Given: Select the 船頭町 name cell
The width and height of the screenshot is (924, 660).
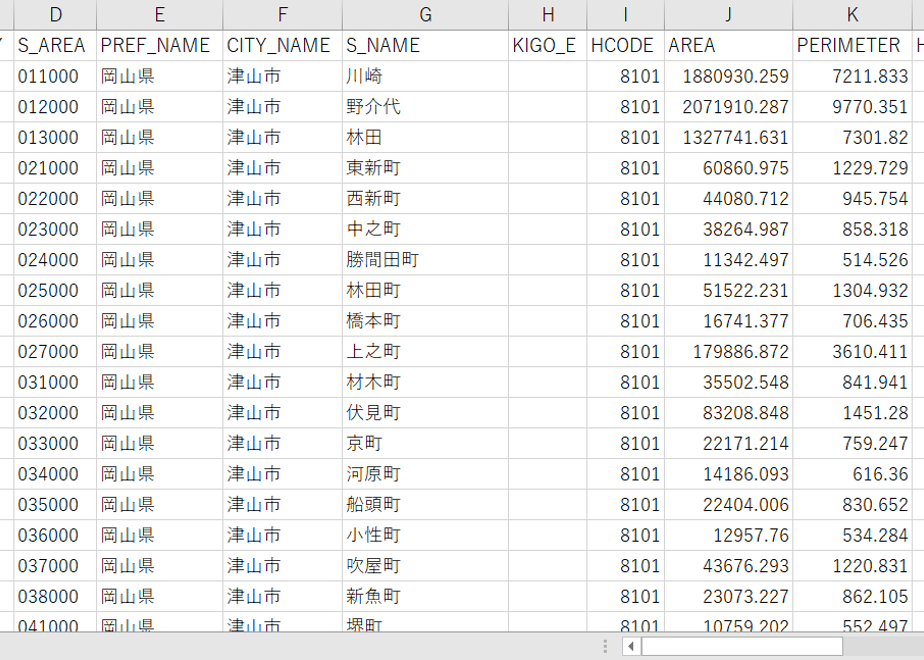Looking at the screenshot, I should pyautogui.click(x=425, y=505).
